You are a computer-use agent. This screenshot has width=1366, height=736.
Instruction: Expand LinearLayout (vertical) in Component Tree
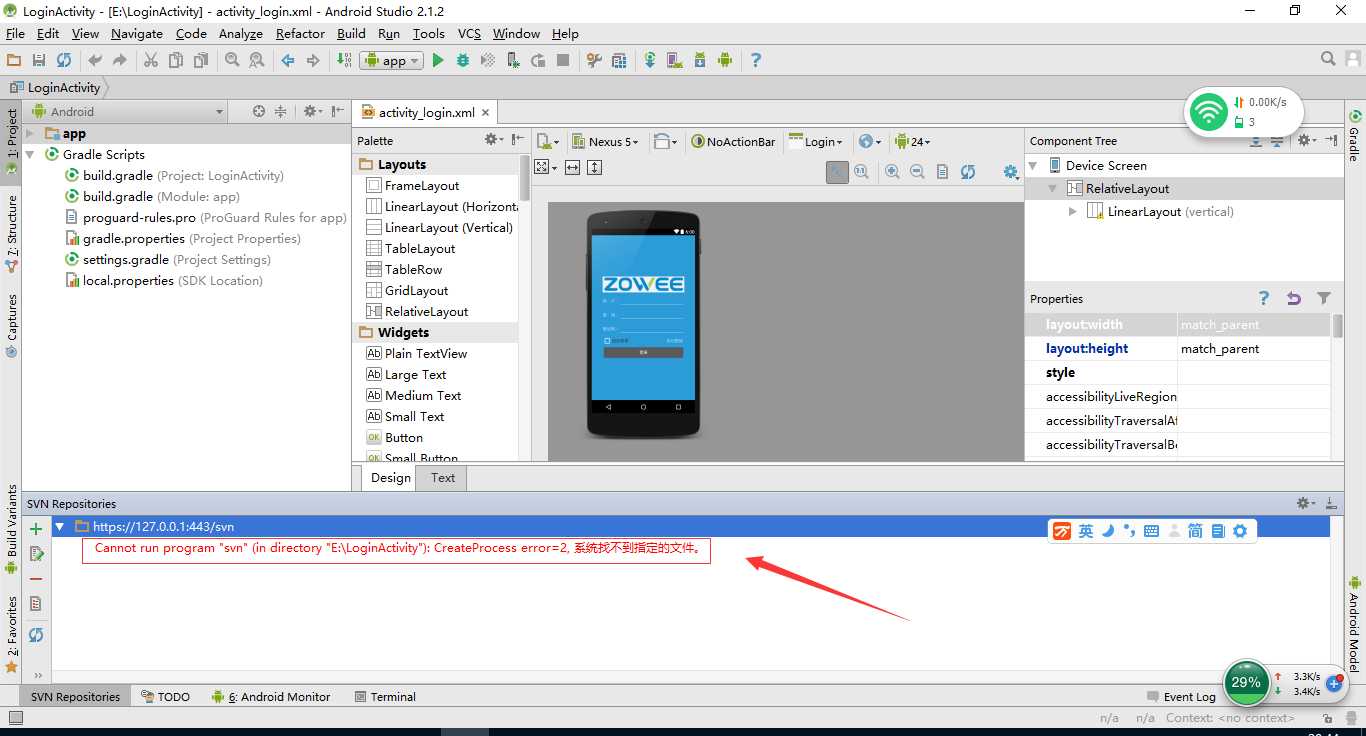coord(1073,211)
